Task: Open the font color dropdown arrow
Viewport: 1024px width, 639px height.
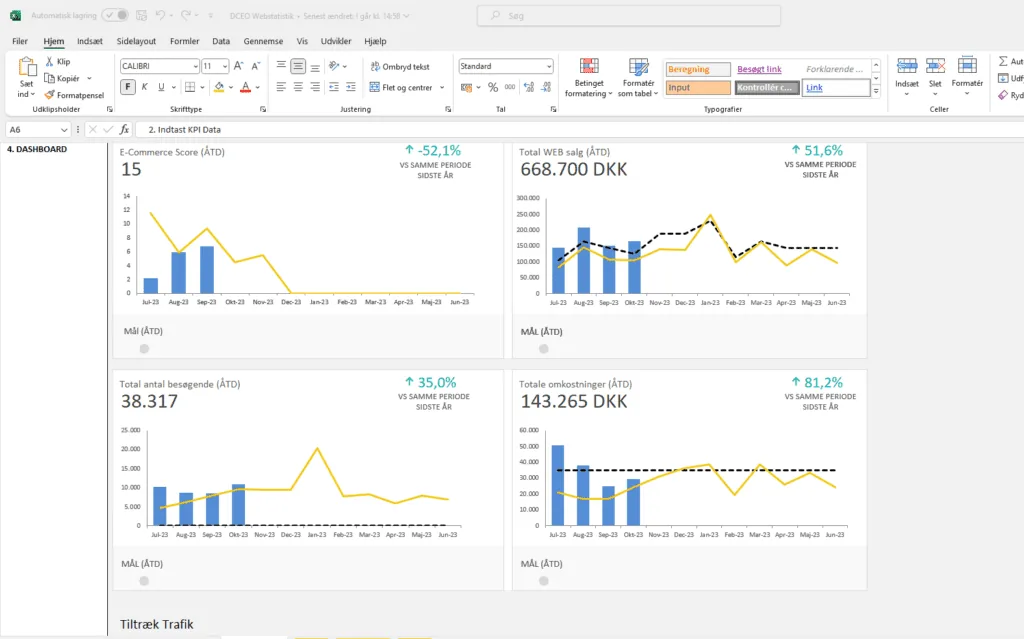Action: [x=257, y=87]
